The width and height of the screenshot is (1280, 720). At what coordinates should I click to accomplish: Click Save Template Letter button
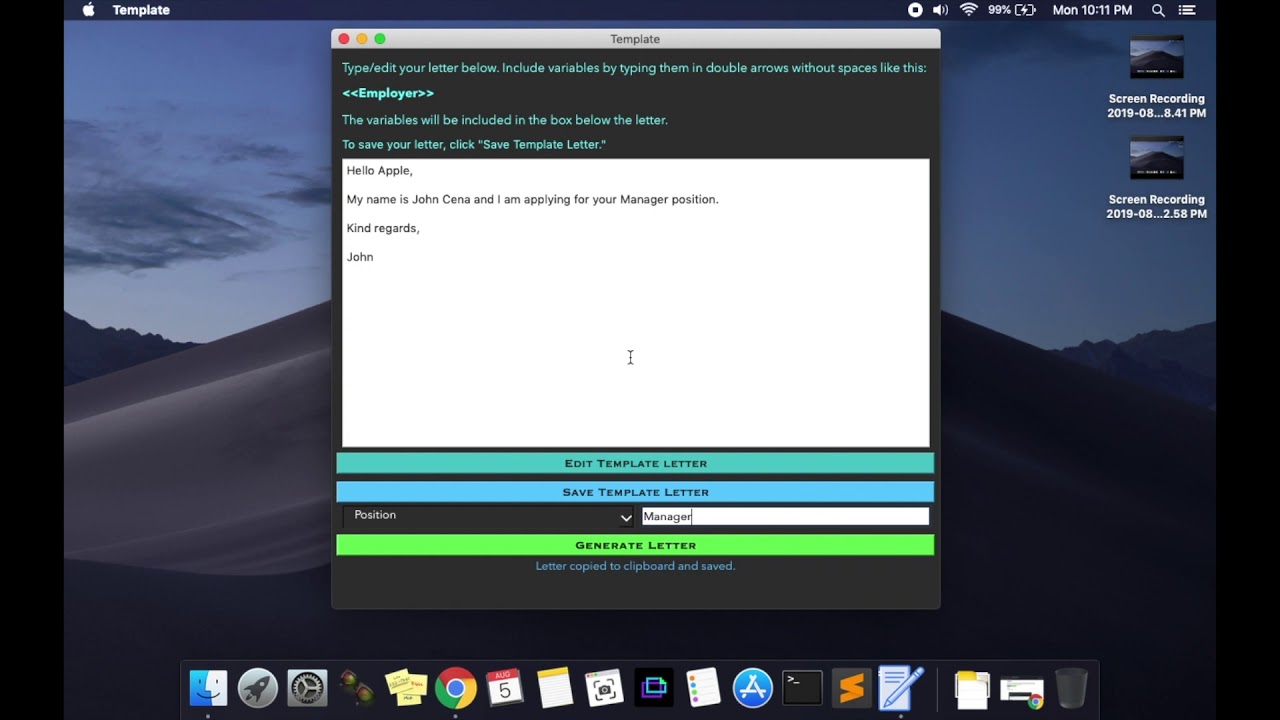[635, 492]
